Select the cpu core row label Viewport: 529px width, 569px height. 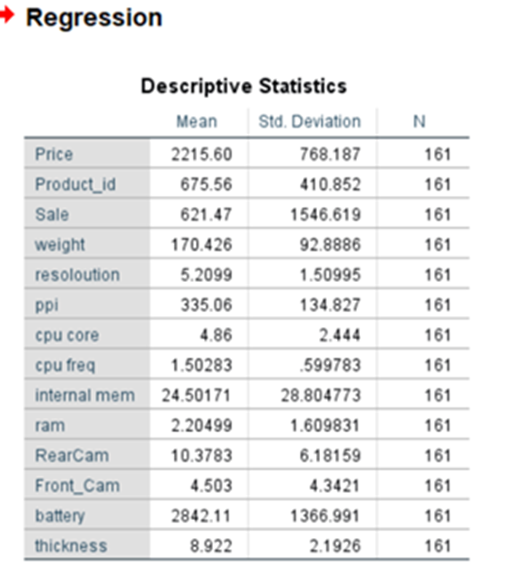coord(67,335)
